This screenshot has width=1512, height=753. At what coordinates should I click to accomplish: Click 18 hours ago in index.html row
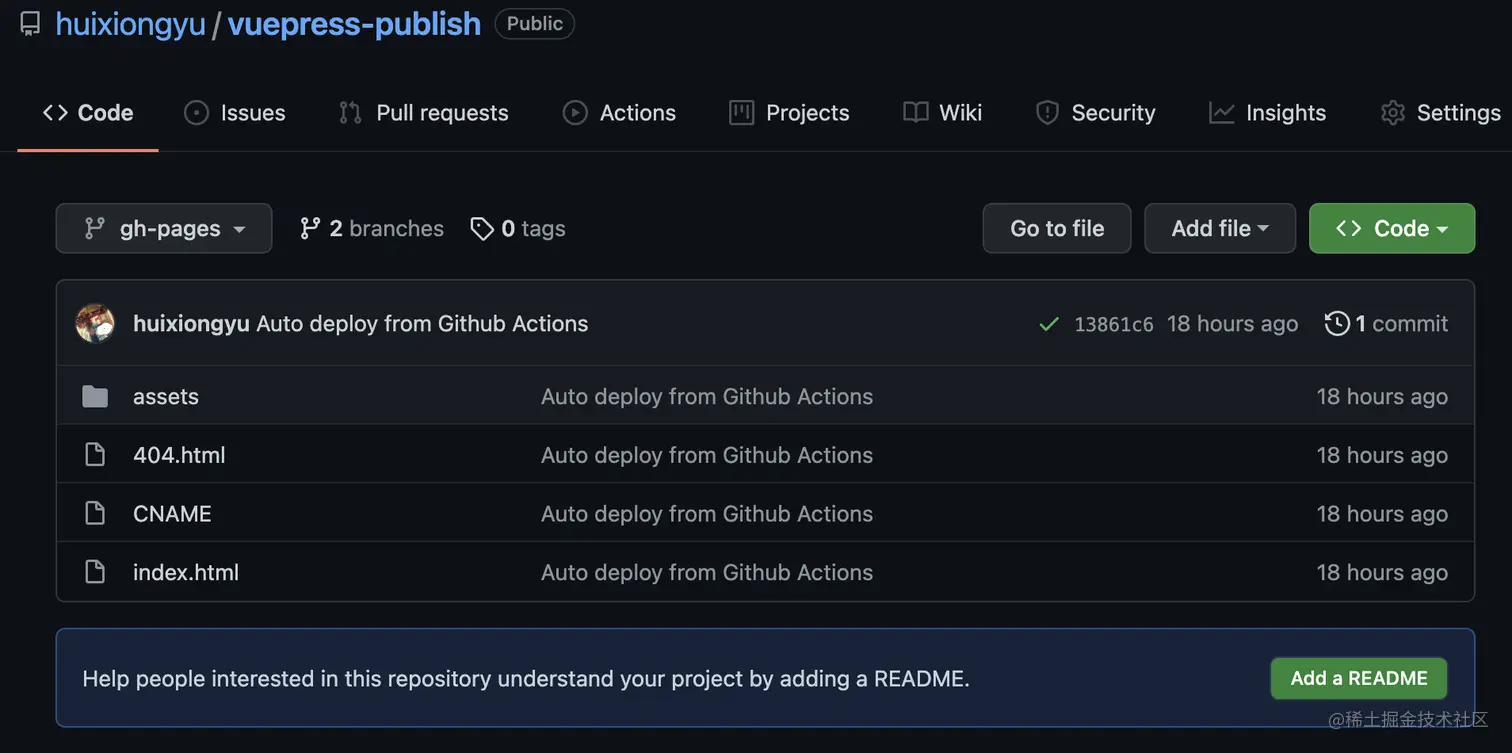[x=1382, y=572]
